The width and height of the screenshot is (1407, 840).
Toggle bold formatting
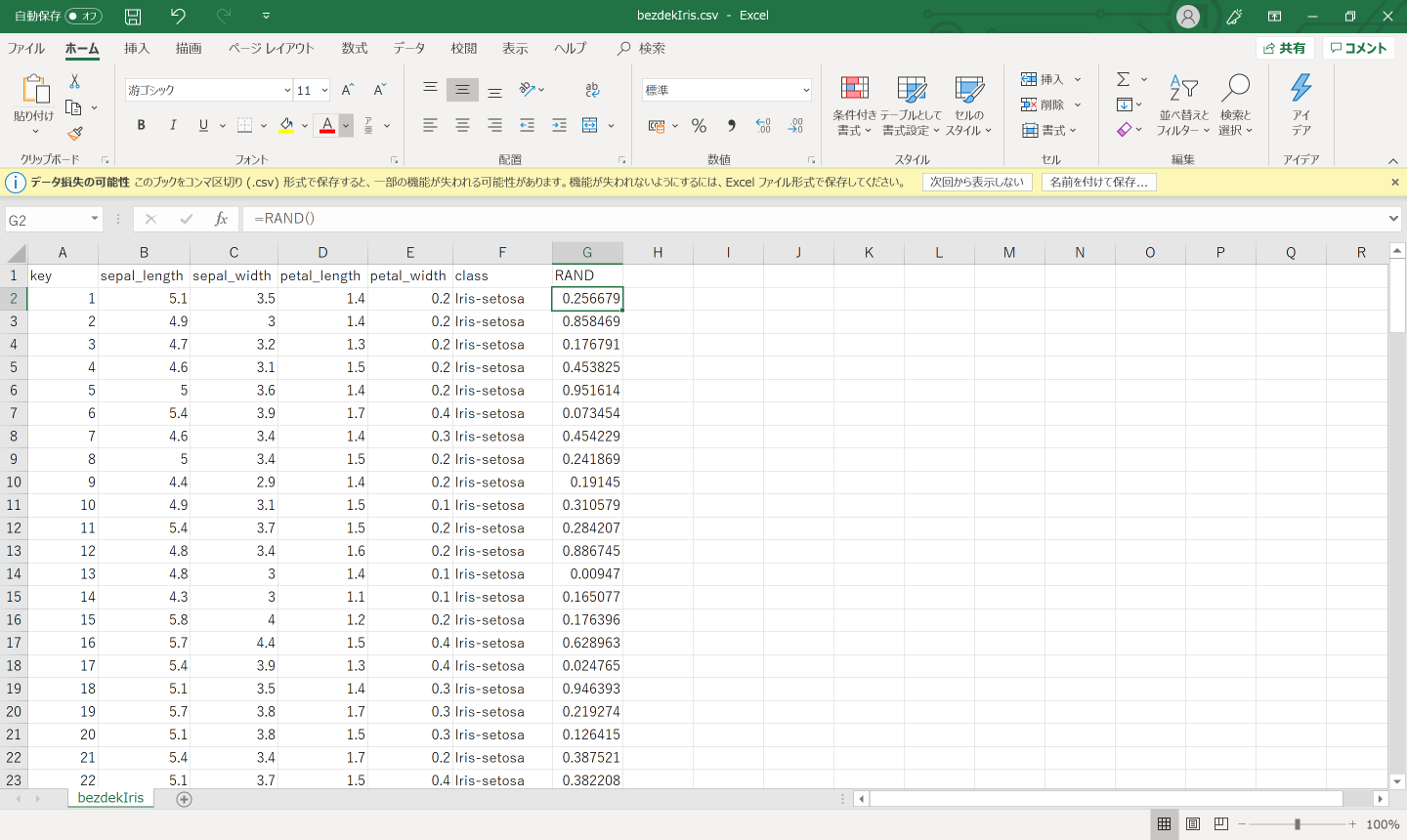click(141, 125)
